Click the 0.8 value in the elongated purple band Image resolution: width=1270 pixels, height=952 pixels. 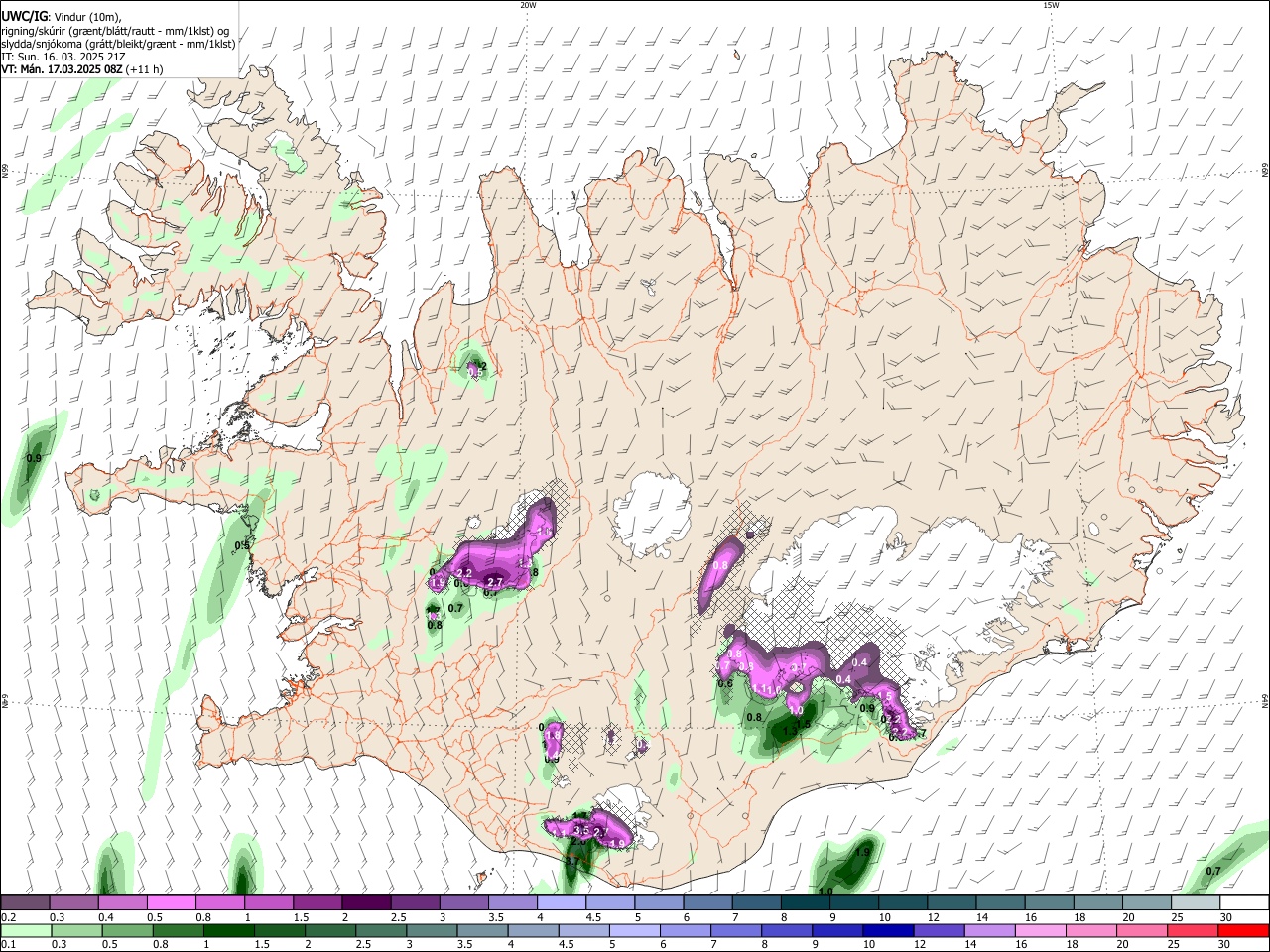[721, 566]
